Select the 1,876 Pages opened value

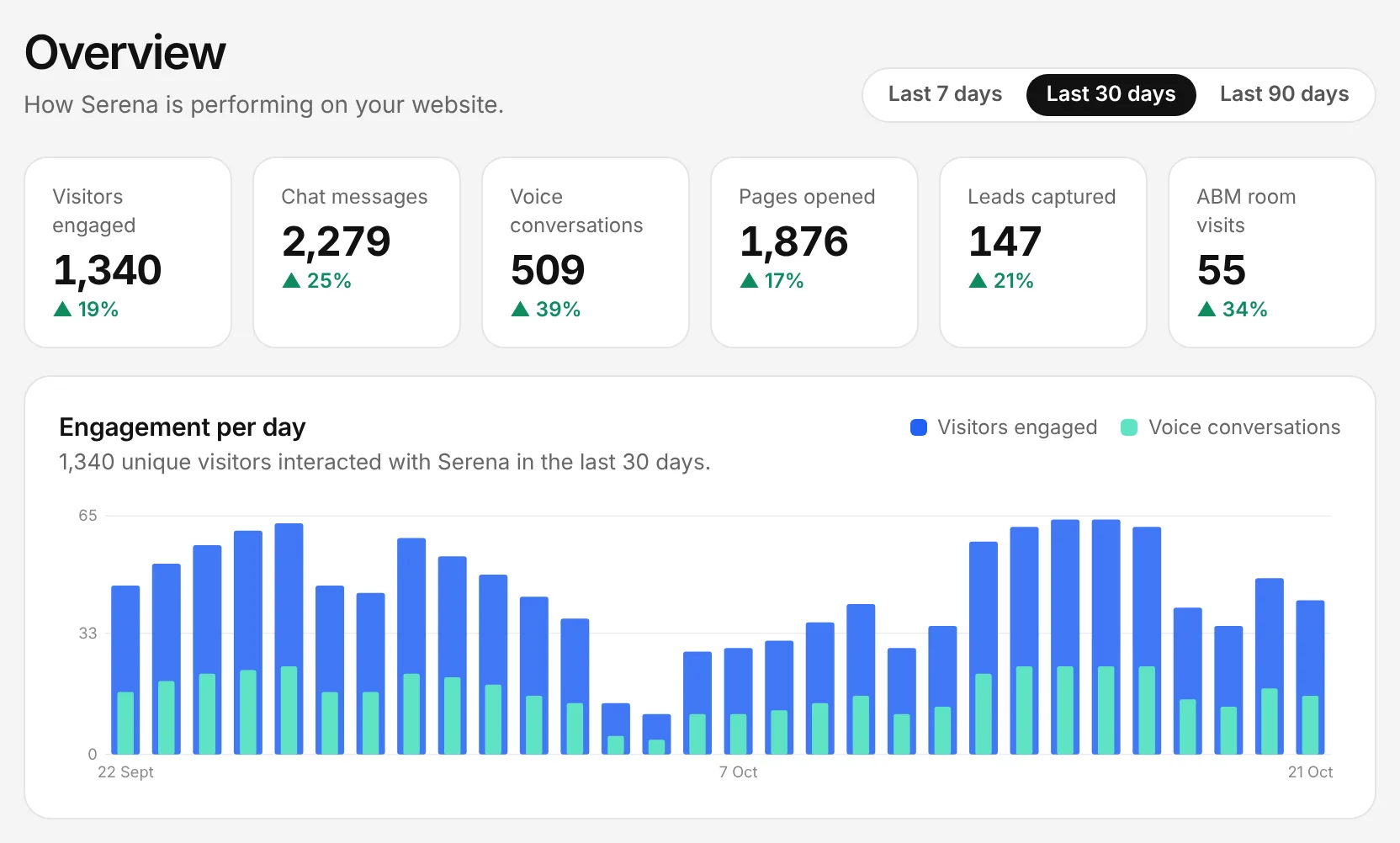tap(794, 241)
